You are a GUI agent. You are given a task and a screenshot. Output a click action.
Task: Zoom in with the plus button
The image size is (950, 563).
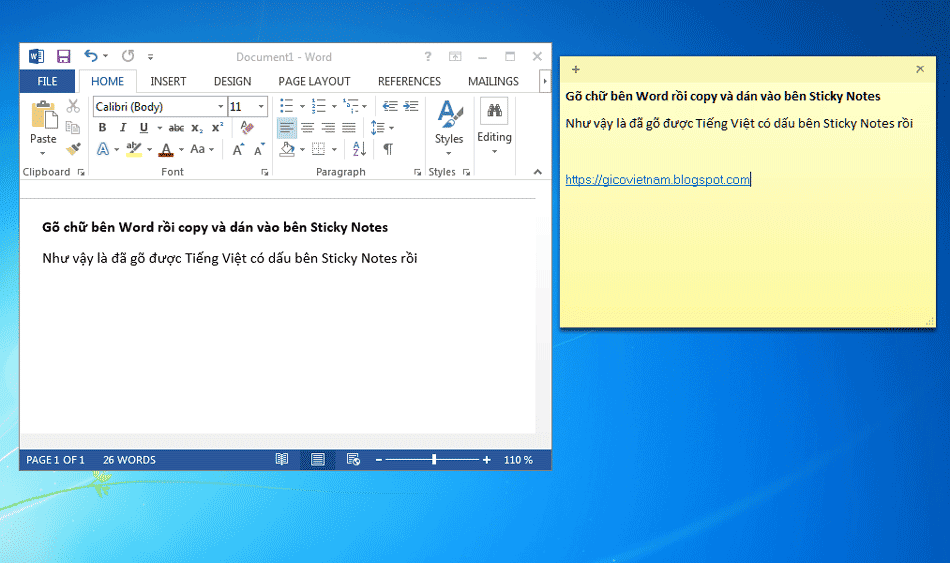(487, 460)
